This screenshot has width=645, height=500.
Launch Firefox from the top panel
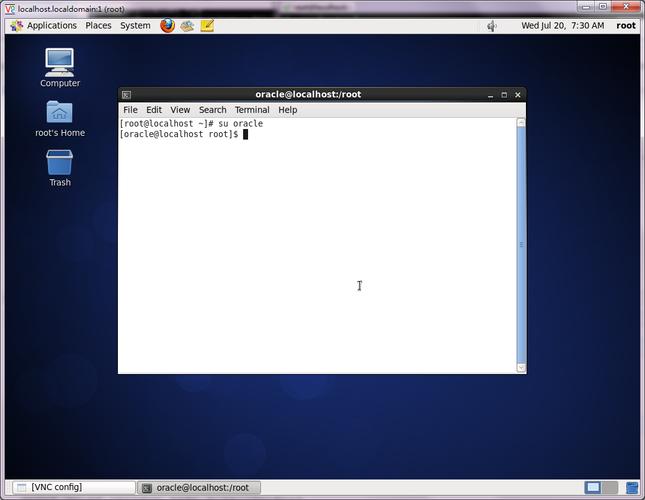[x=167, y=25]
